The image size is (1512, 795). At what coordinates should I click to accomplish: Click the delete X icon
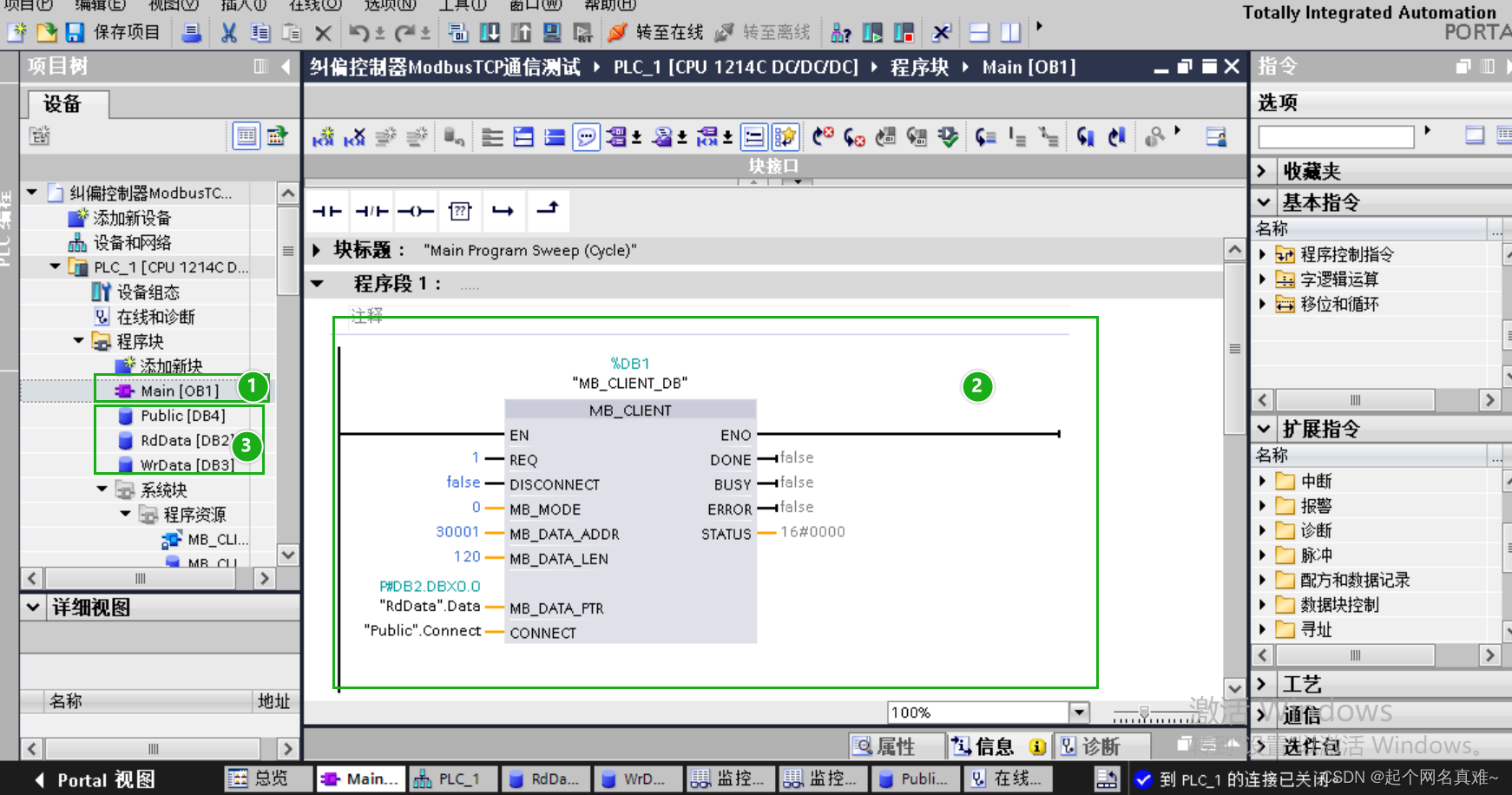tap(323, 33)
